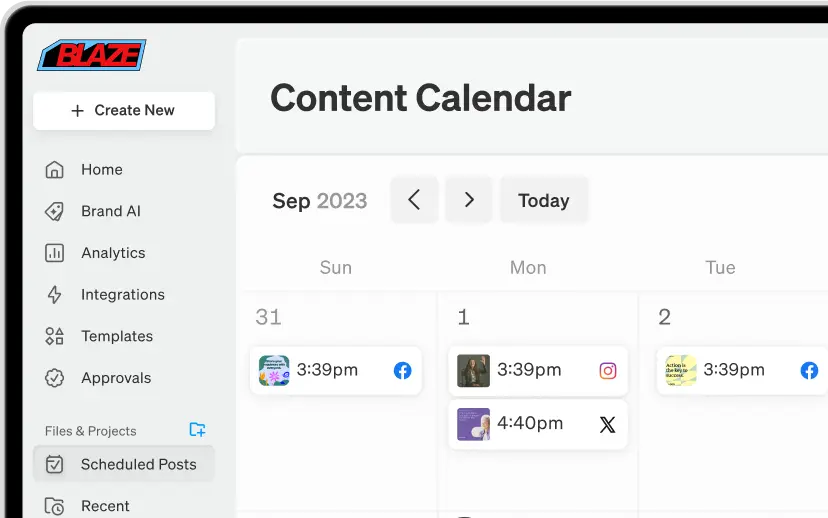Click the Brand AI tag icon
828x518 pixels.
point(55,211)
